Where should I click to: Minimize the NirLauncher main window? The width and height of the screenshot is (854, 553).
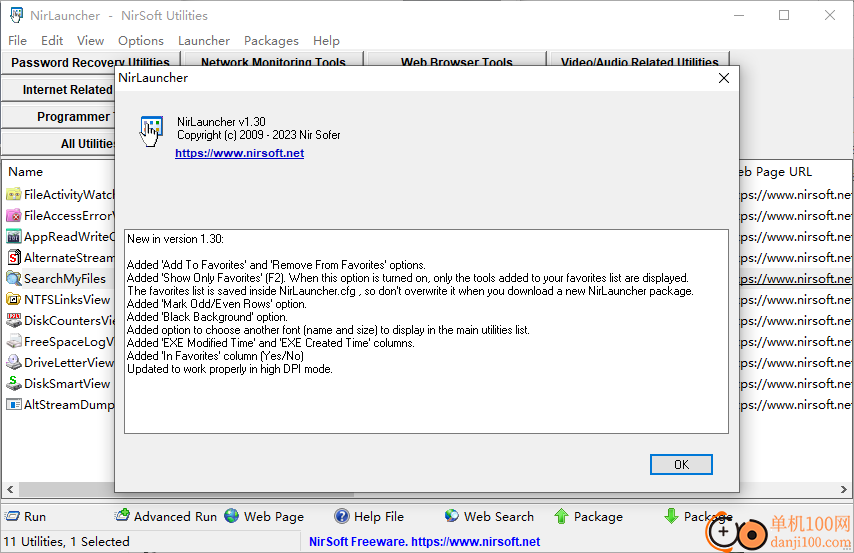click(x=739, y=15)
